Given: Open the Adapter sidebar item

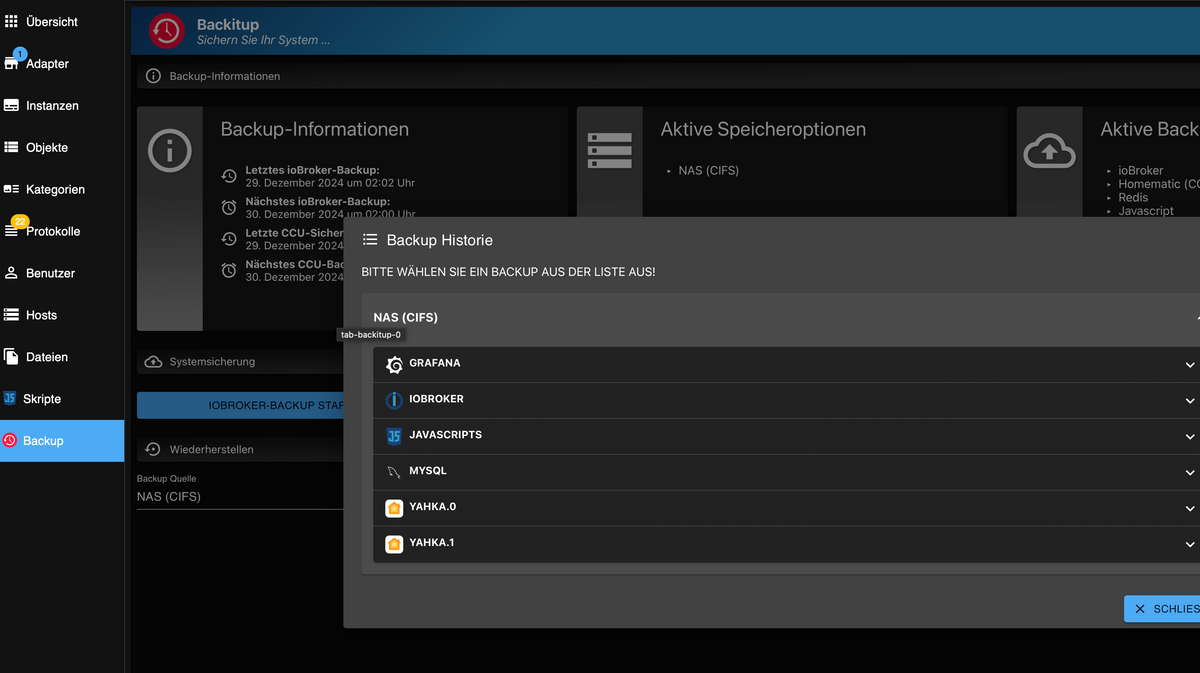Looking at the screenshot, I should click(62, 63).
